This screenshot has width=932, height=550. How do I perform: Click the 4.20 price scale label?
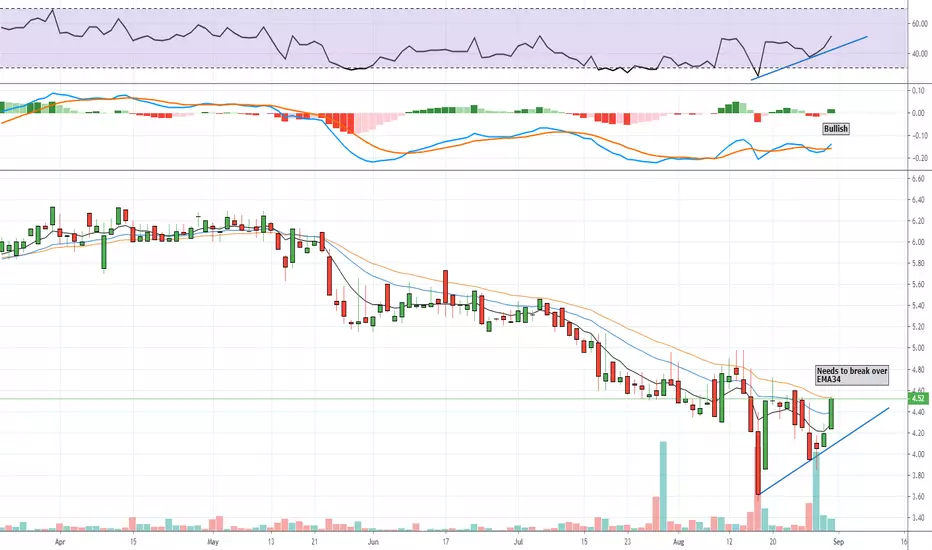click(x=918, y=433)
